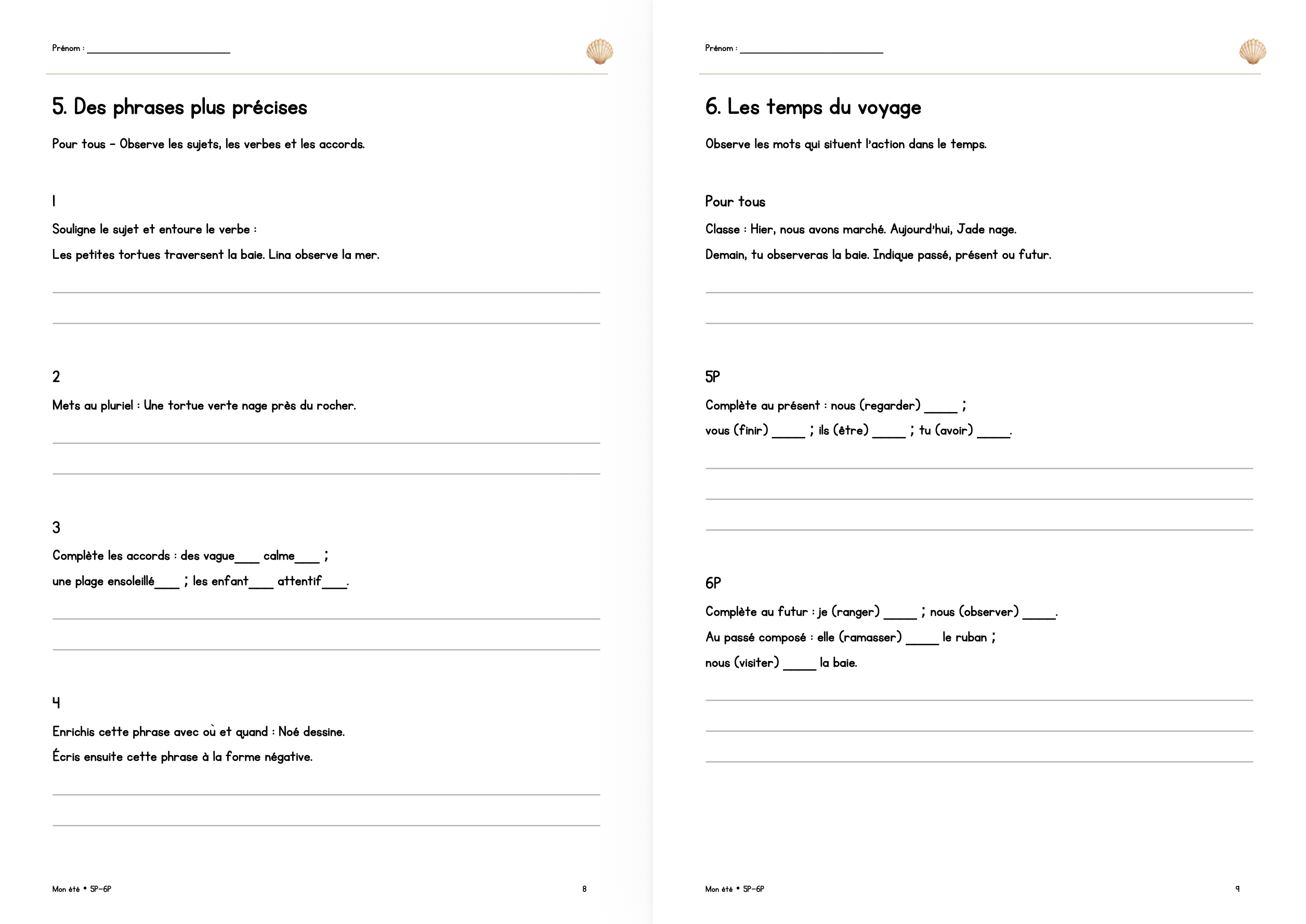Click the exercise number "2" on page 8
The height and width of the screenshot is (924, 1306).
click(56, 377)
